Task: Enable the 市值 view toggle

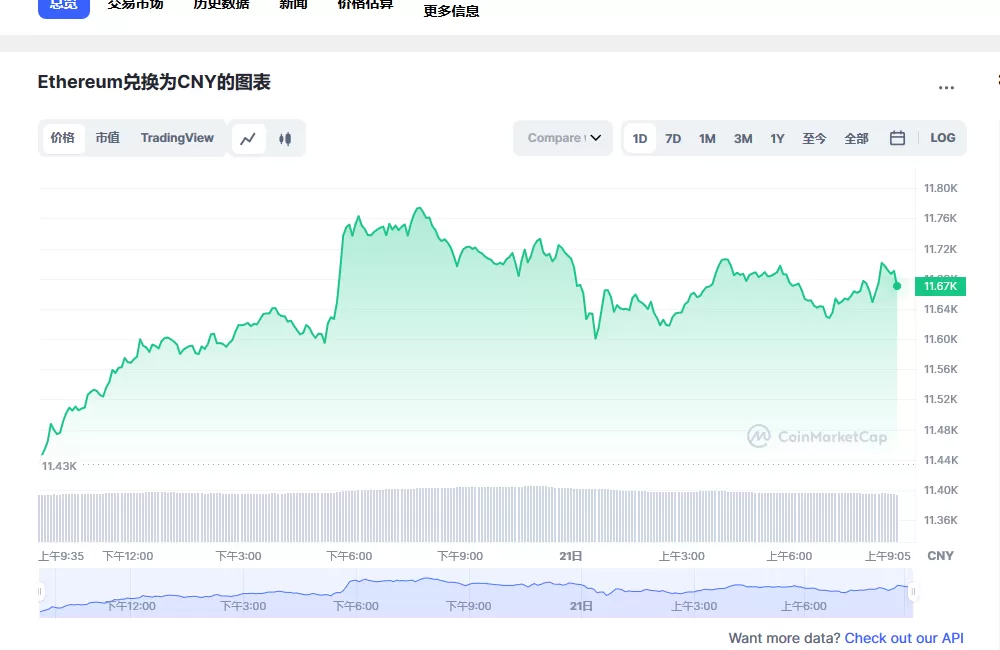Action: coord(107,138)
